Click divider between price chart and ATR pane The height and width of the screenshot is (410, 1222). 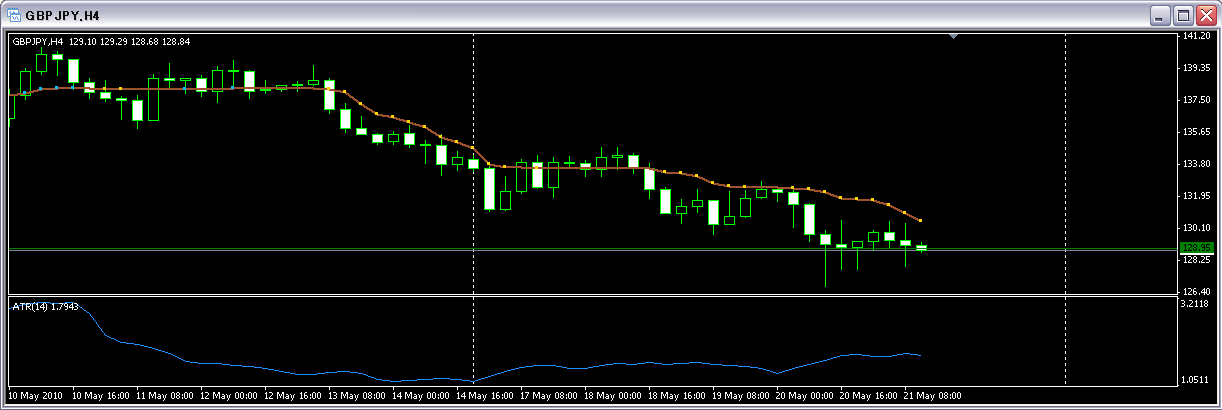[600, 295]
